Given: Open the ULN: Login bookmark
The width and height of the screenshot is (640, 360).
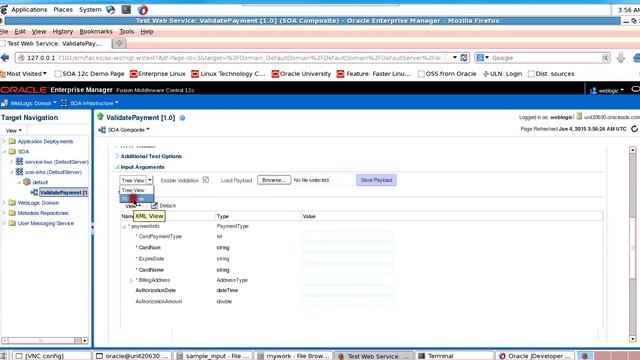Looking at the screenshot, I should (503, 74).
